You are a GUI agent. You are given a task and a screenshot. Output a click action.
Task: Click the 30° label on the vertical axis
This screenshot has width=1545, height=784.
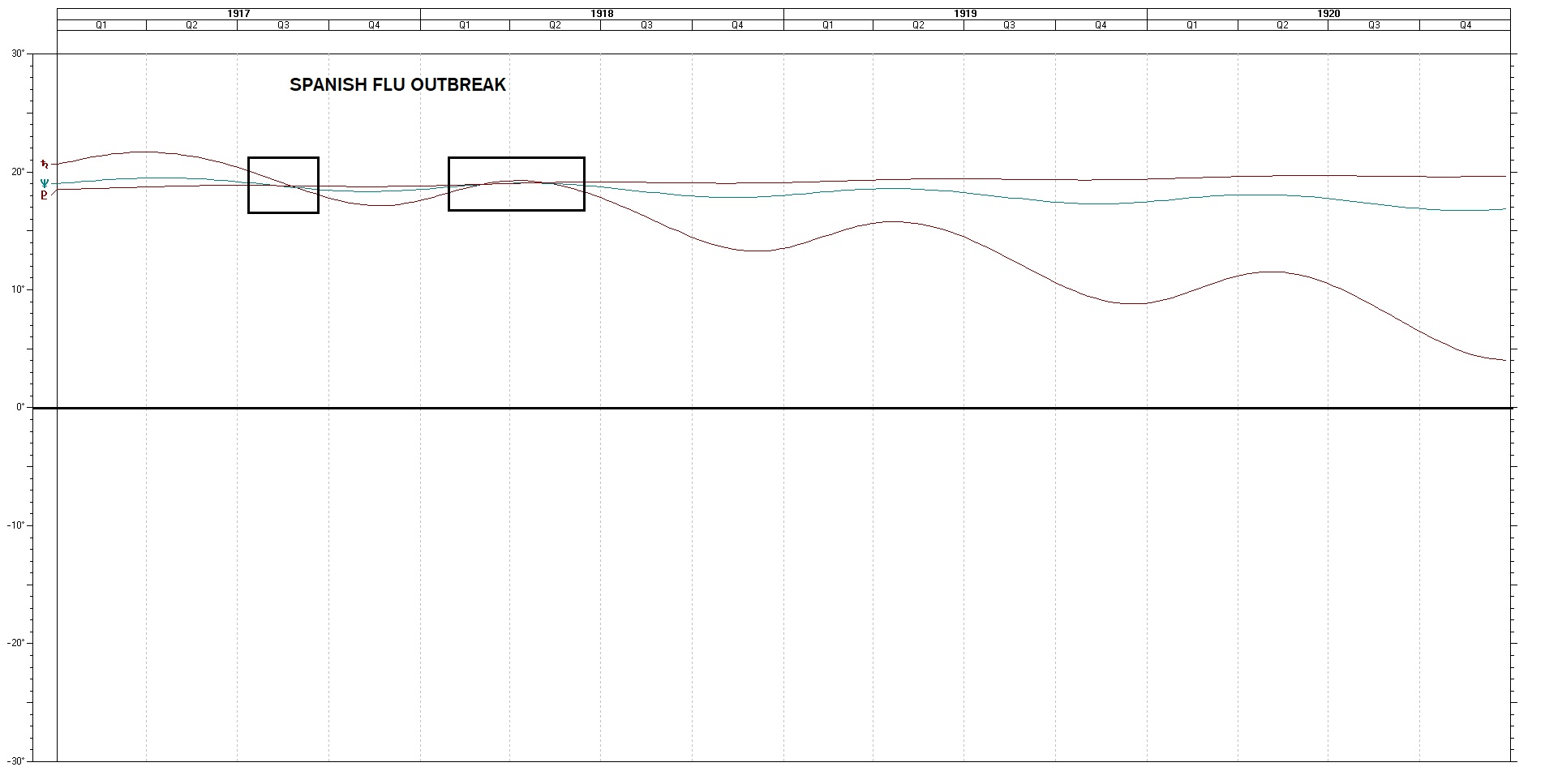pyautogui.click(x=17, y=54)
